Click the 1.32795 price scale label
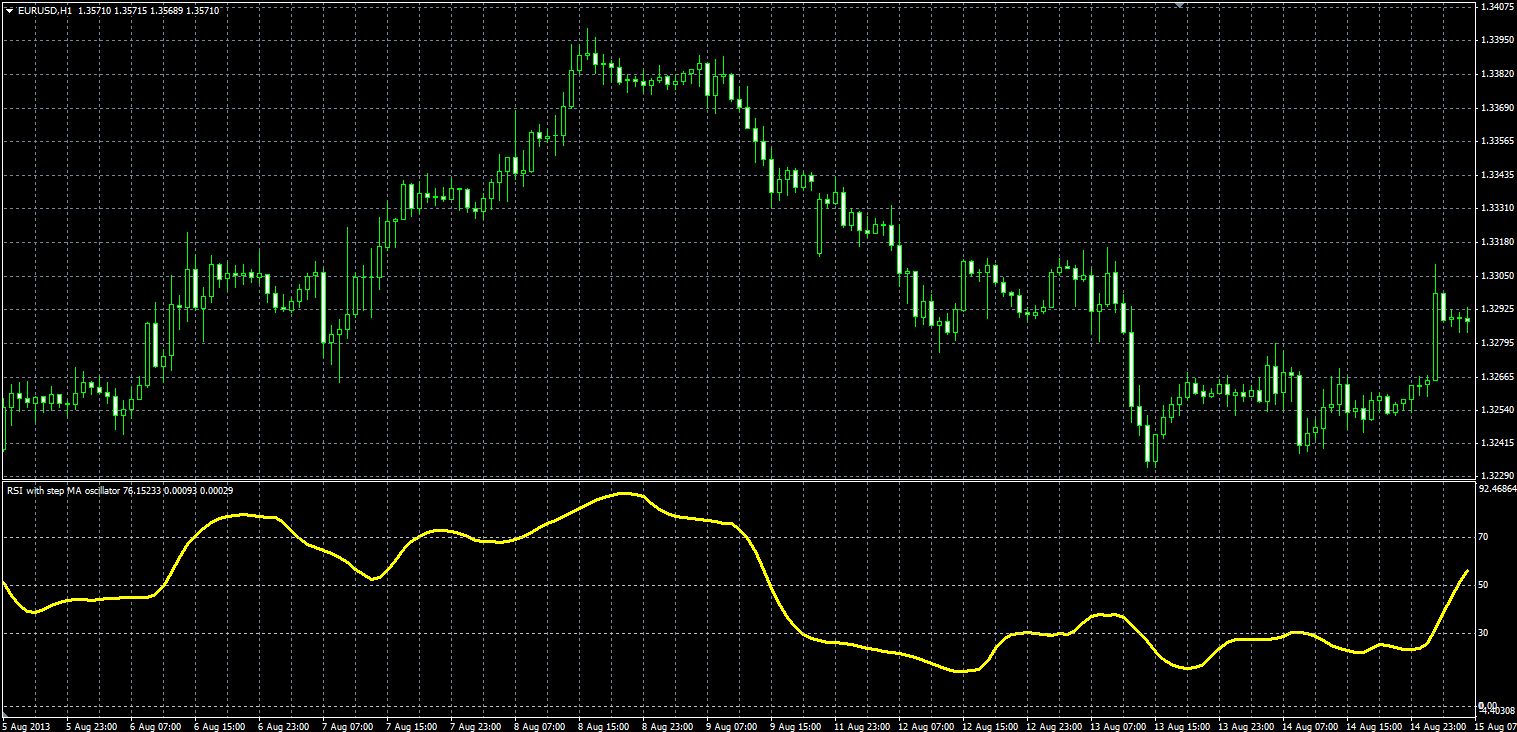1517x732 pixels. [1496, 343]
